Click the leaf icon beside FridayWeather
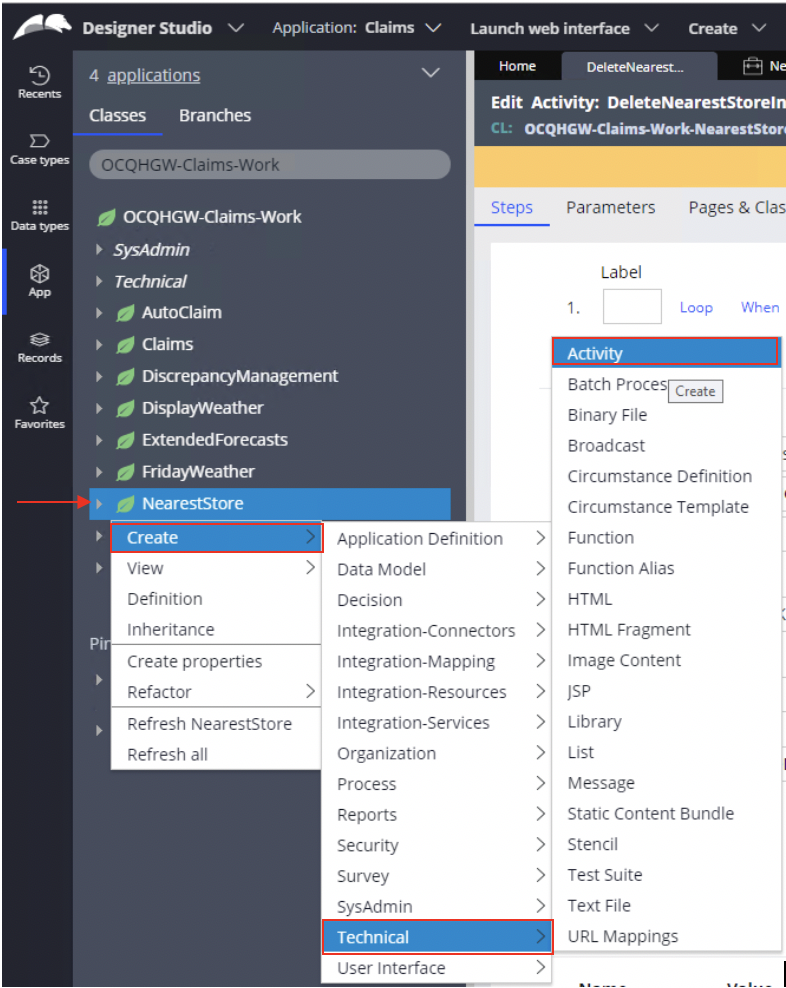786x988 pixels. (125, 472)
